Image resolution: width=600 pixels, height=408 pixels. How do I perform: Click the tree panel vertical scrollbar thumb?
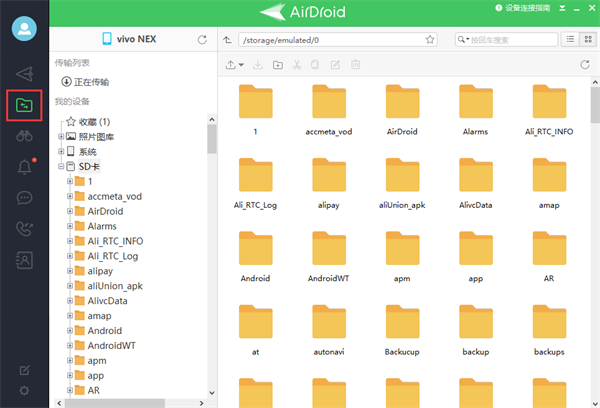(x=212, y=139)
